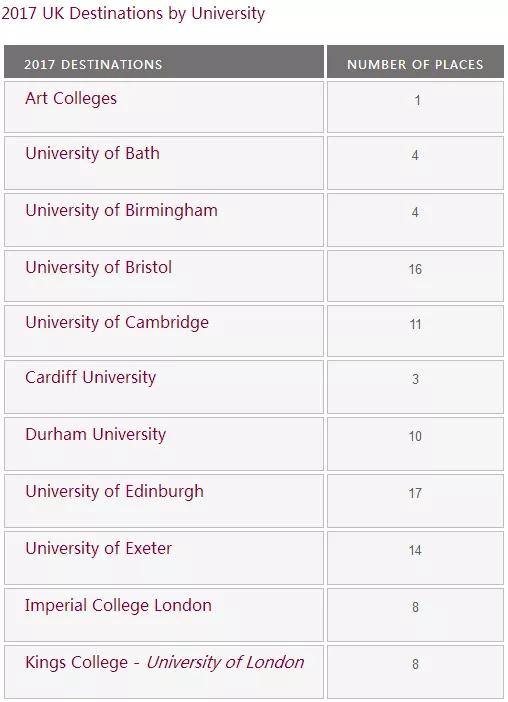
Task: Click the 14 places cell for Exeter
Action: click(415, 558)
